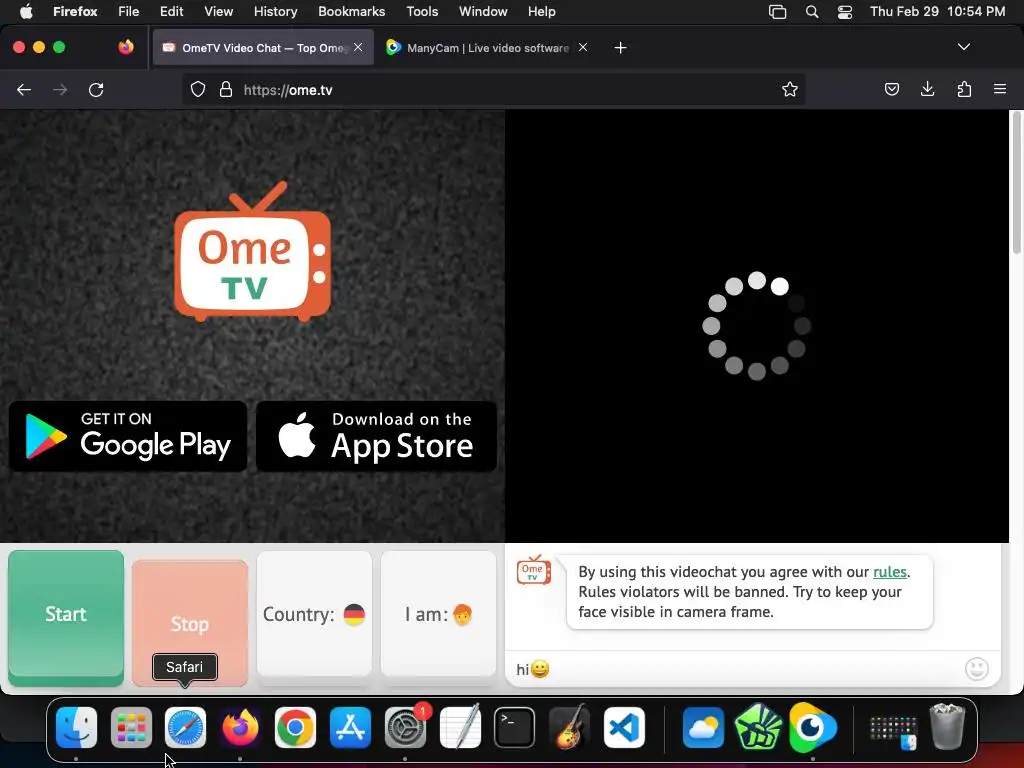
Task: Click the padlock site information icon
Action: (226, 89)
